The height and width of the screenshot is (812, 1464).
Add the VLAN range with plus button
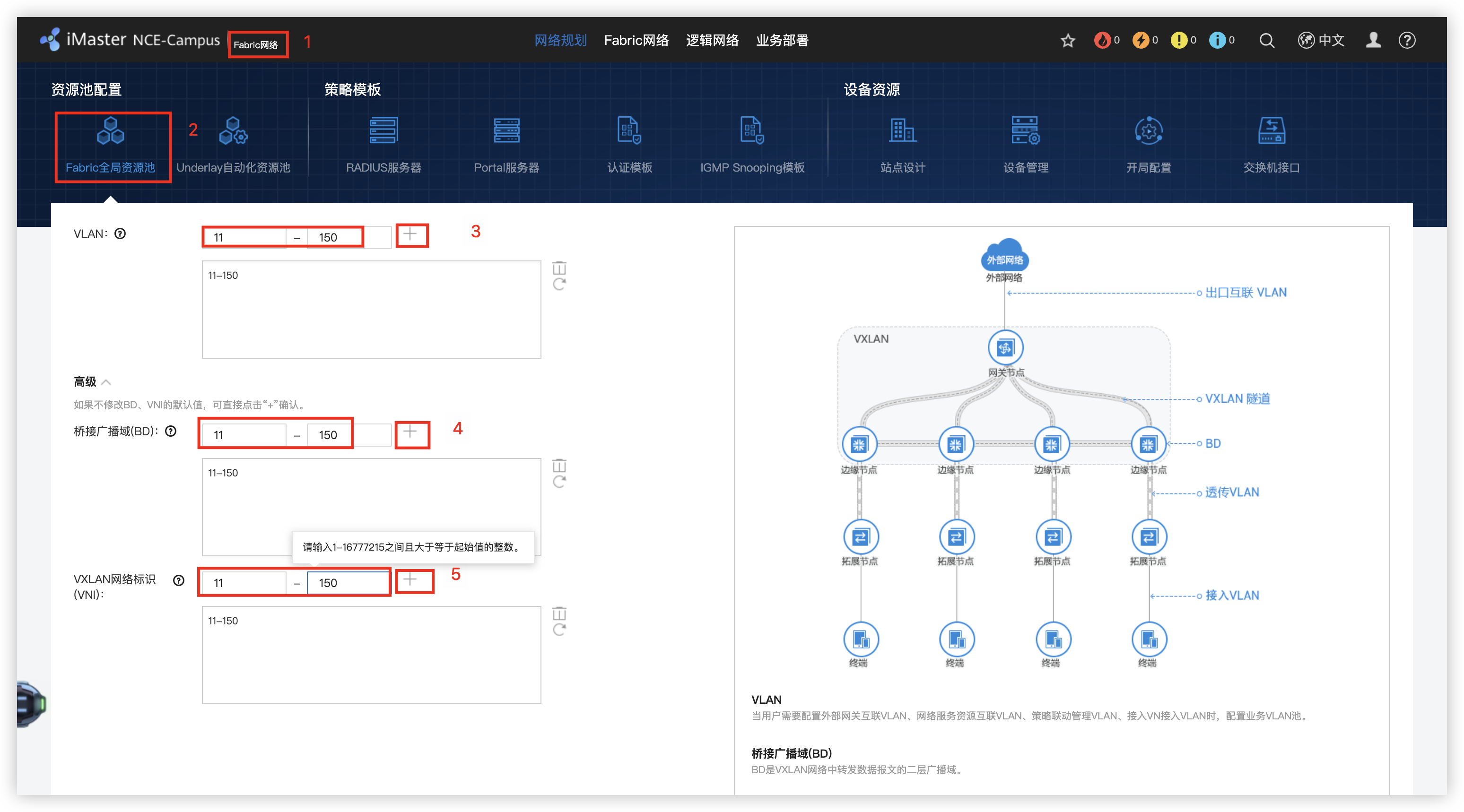(x=411, y=234)
